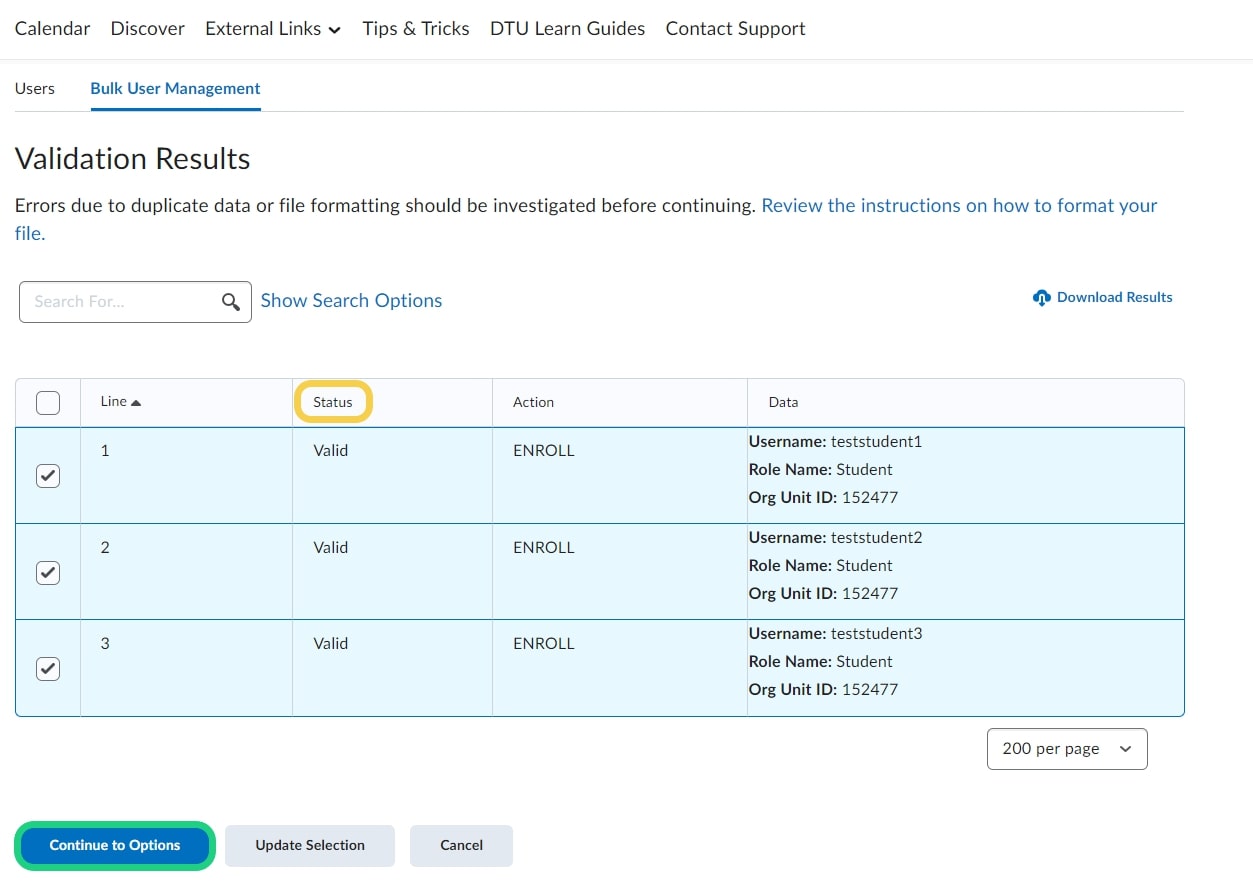Viewport: 1253px width, 882px height.
Task: Open the Calendar nav item
Action: 52,29
